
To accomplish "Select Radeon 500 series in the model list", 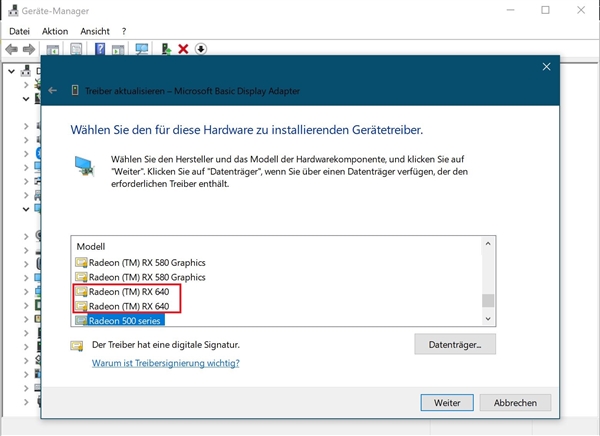I will (126, 321).
